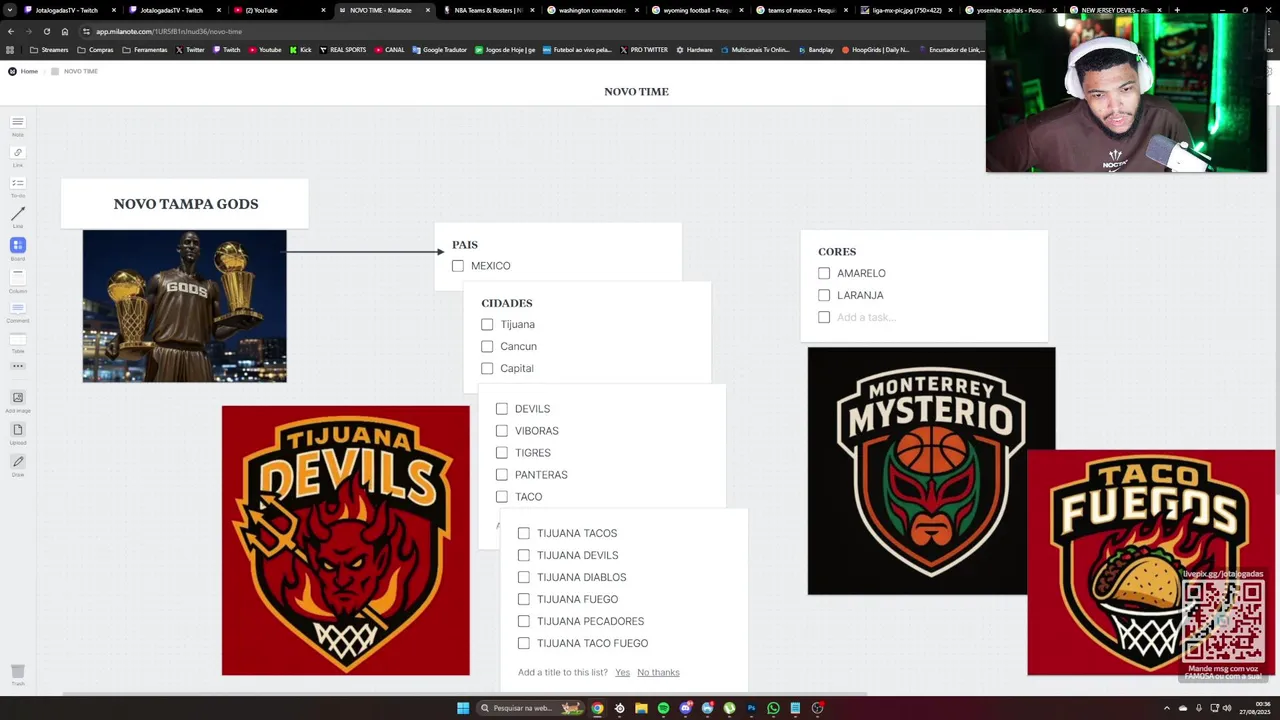
Task: Click the browser address bar URL
Action: [x=169, y=31]
